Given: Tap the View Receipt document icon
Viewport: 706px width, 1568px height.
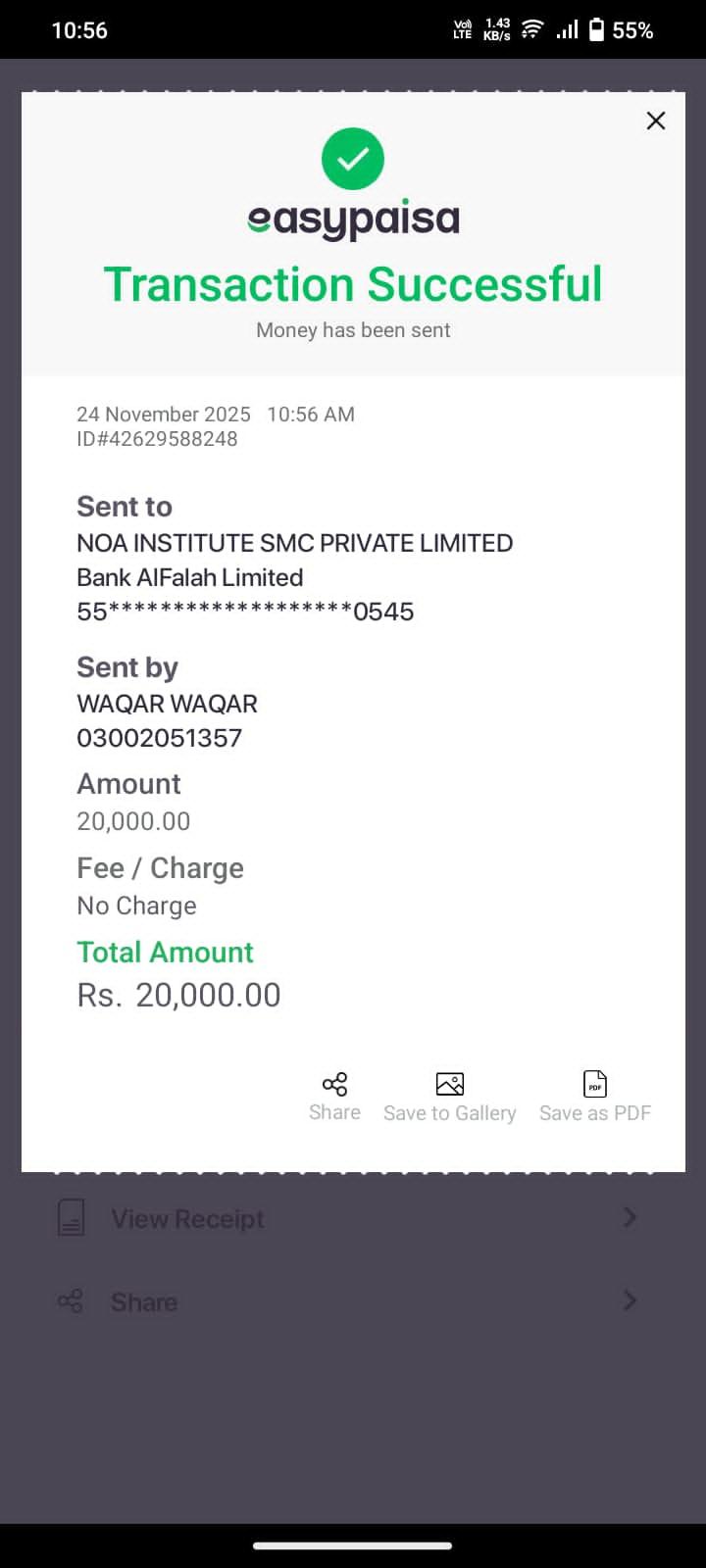Looking at the screenshot, I should (x=71, y=1218).
